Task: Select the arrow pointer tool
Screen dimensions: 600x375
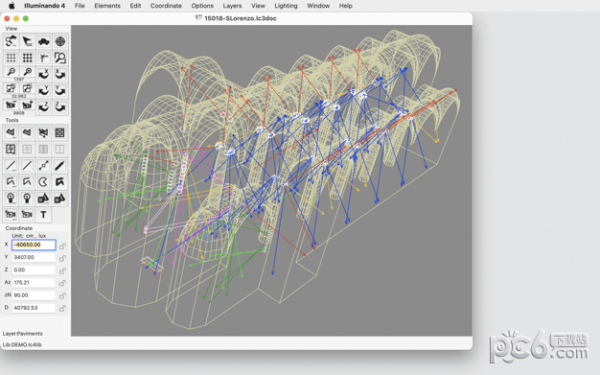Action: pyautogui.click(x=27, y=41)
